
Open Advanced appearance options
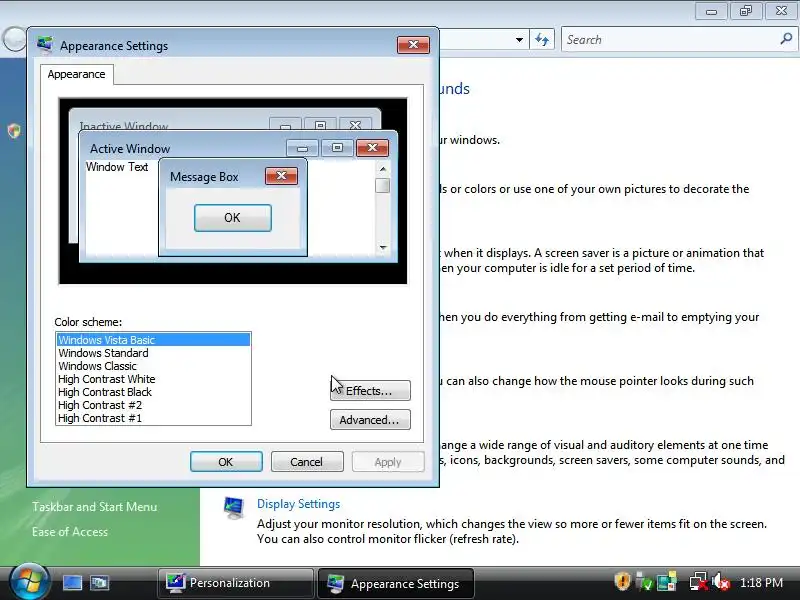pos(370,420)
